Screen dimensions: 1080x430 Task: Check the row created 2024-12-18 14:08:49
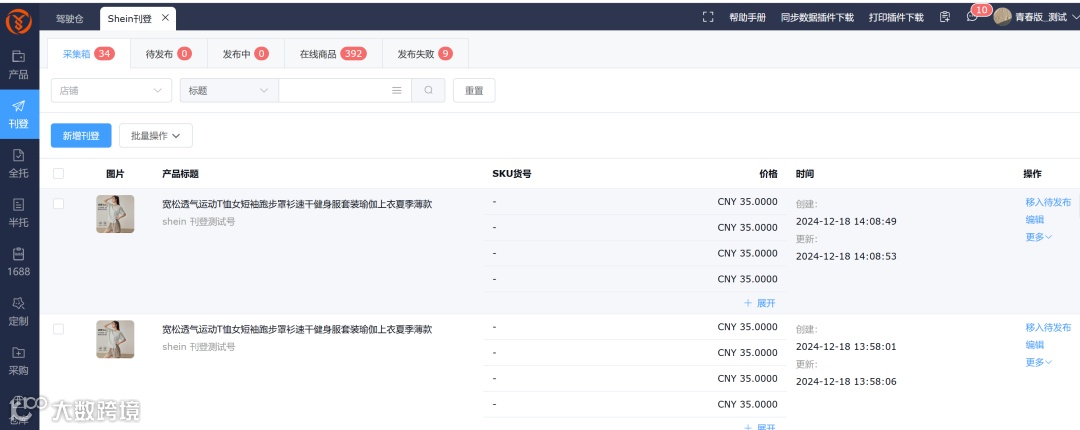click(59, 203)
